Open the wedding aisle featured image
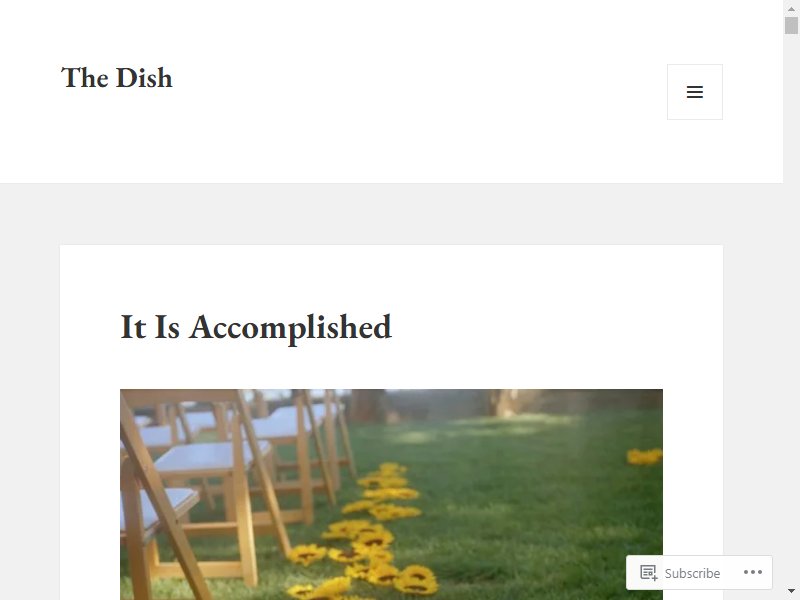The width and height of the screenshot is (800, 600). [x=391, y=494]
